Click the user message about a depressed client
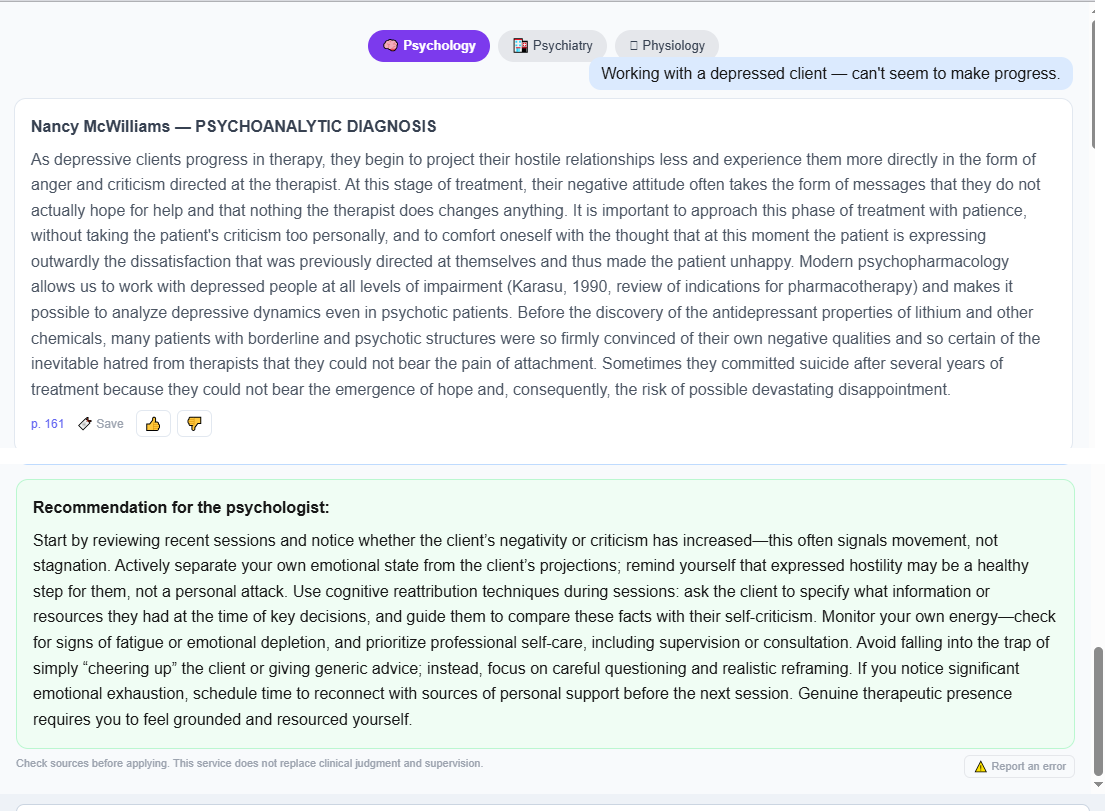 [830, 73]
